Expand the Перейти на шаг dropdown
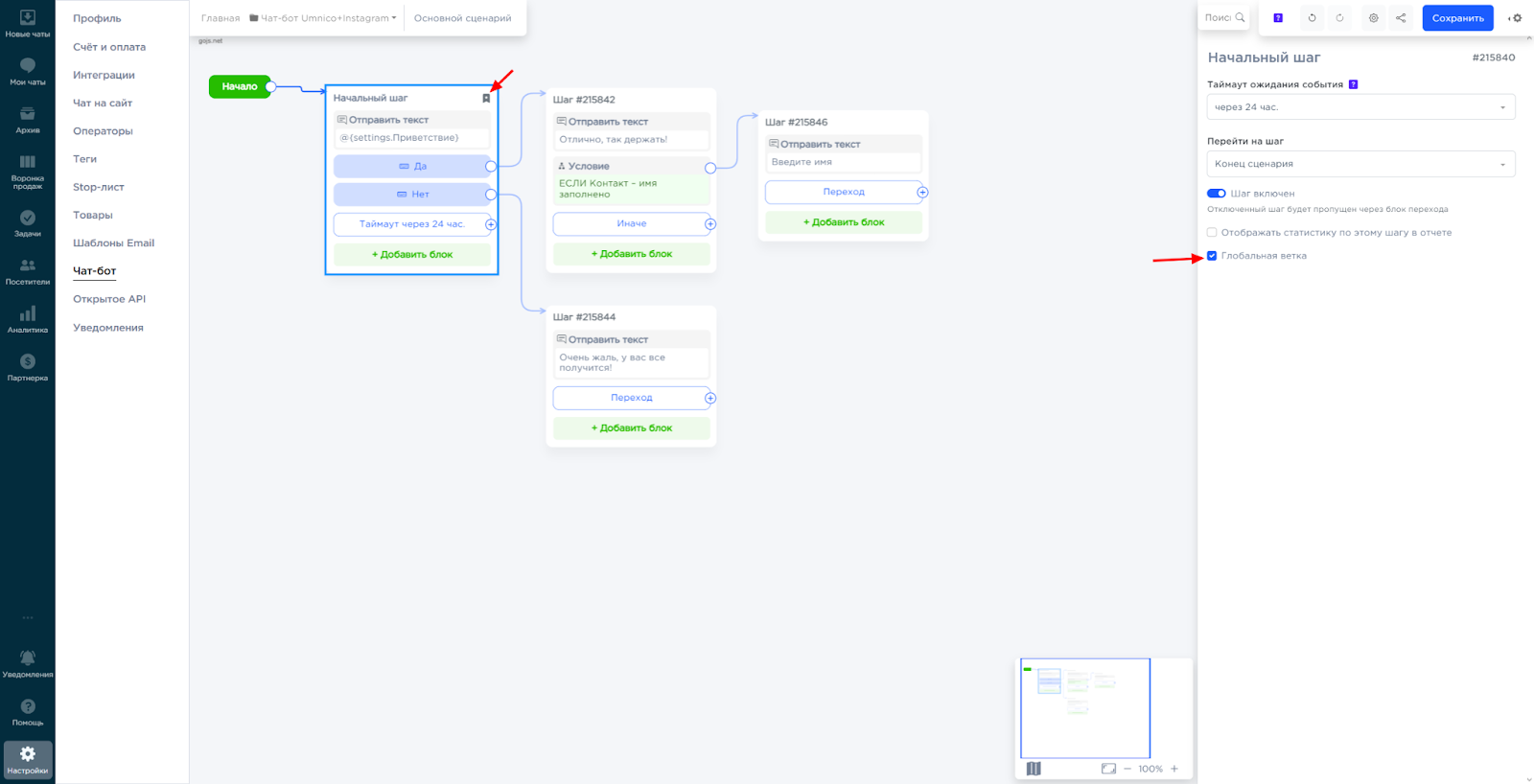Viewport: 1534px width, 784px height. click(x=1360, y=164)
